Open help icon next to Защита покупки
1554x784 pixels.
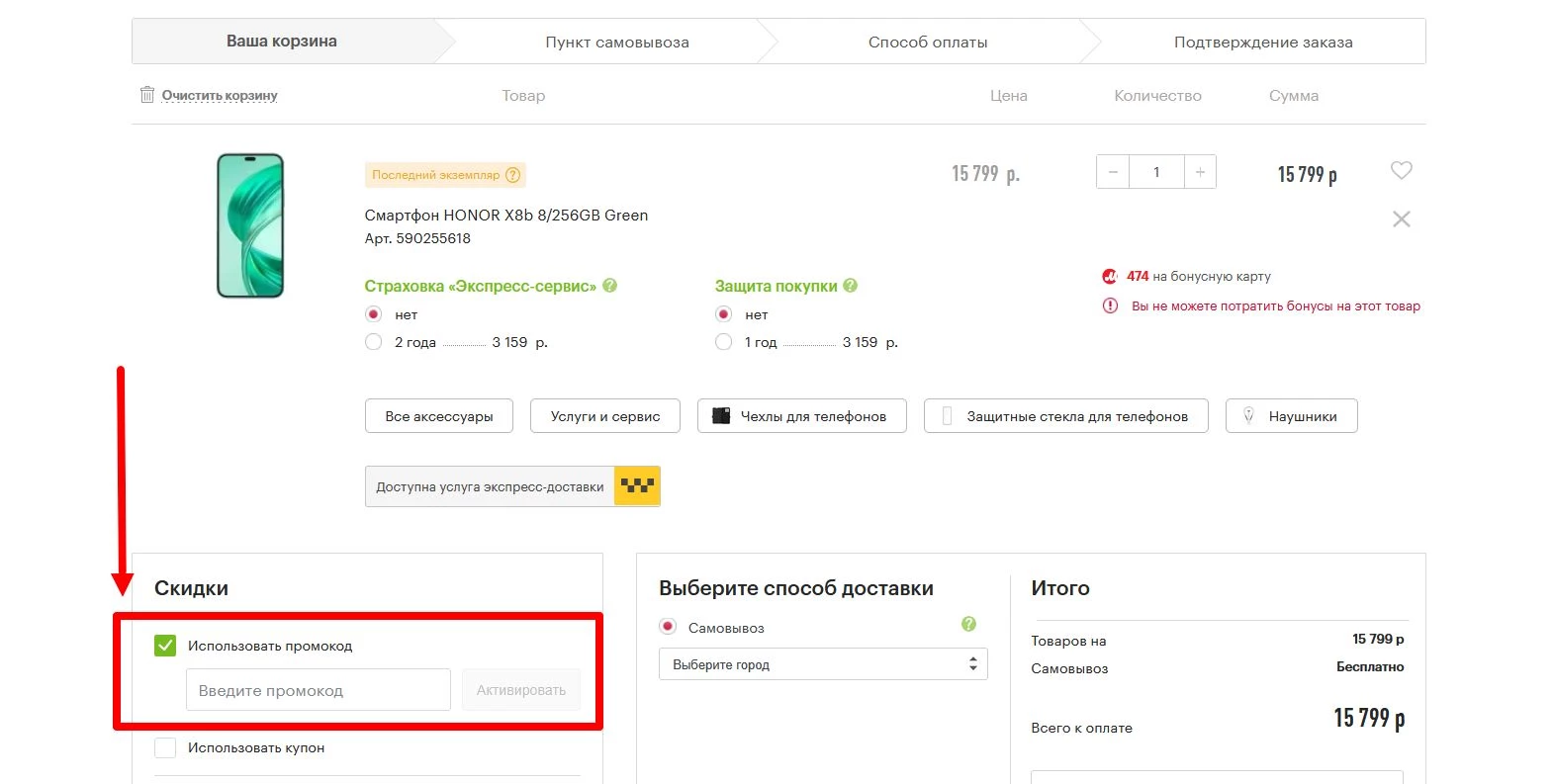(x=851, y=286)
